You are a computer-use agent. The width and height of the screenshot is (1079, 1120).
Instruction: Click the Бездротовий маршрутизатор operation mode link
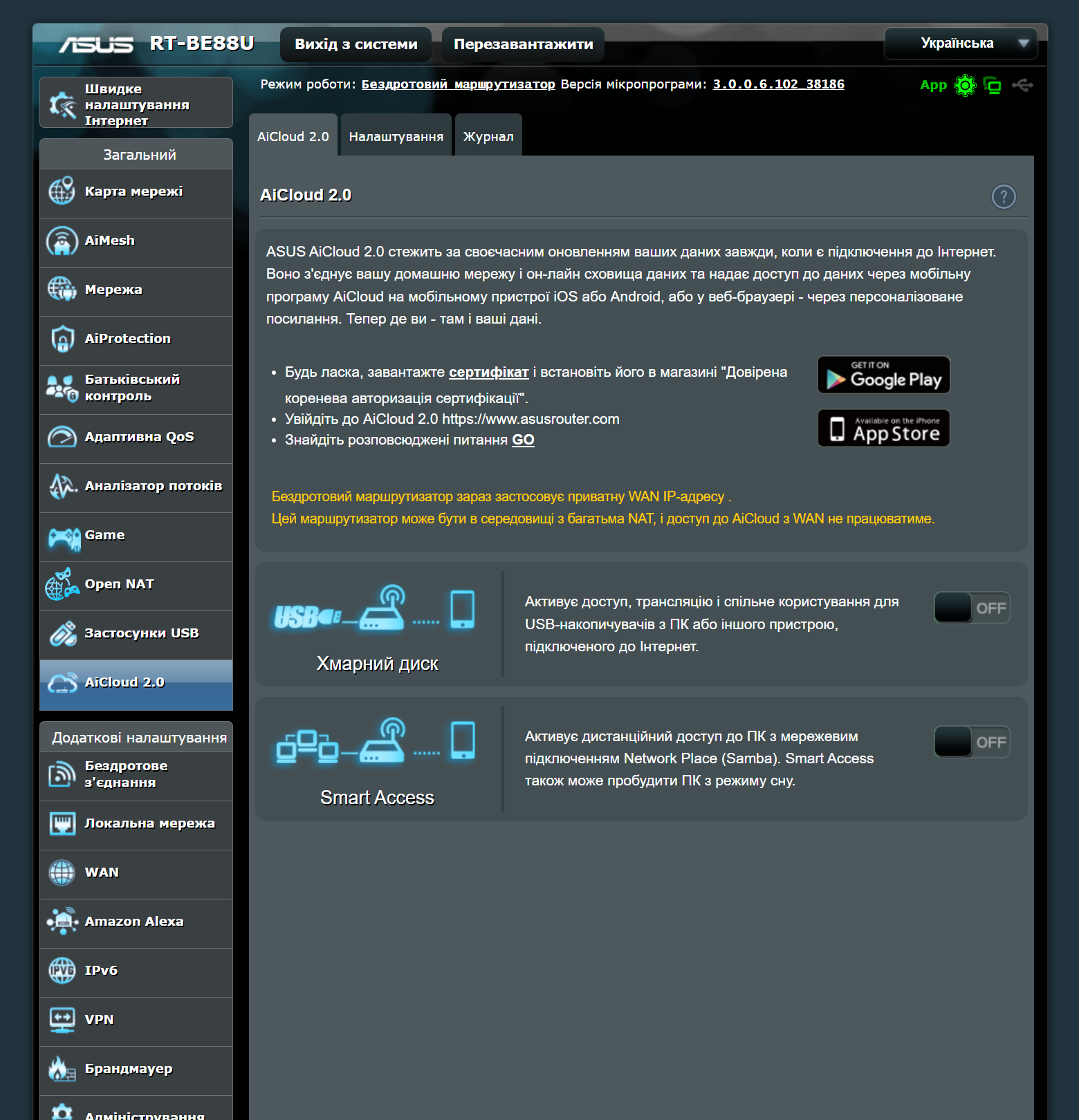(459, 84)
